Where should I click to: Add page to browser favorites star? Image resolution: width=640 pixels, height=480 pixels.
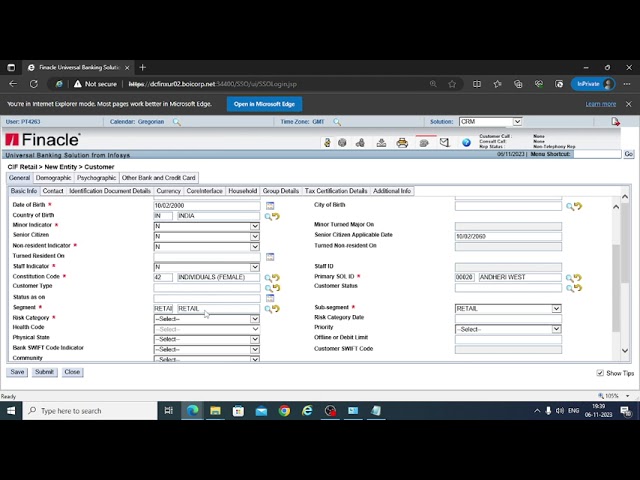(452, 84)
